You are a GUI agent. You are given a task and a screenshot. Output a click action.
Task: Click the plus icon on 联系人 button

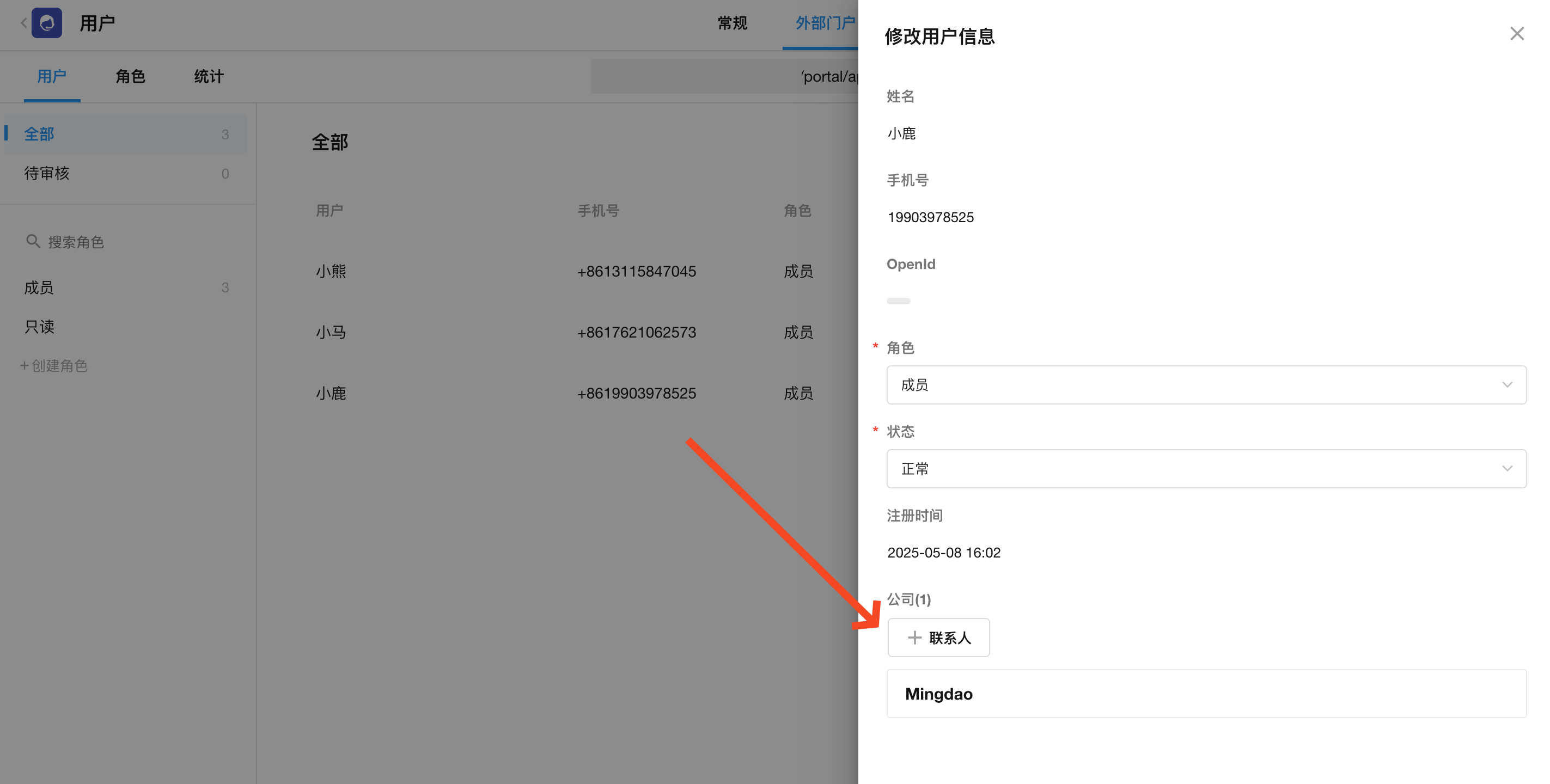(x=914, y=637)
